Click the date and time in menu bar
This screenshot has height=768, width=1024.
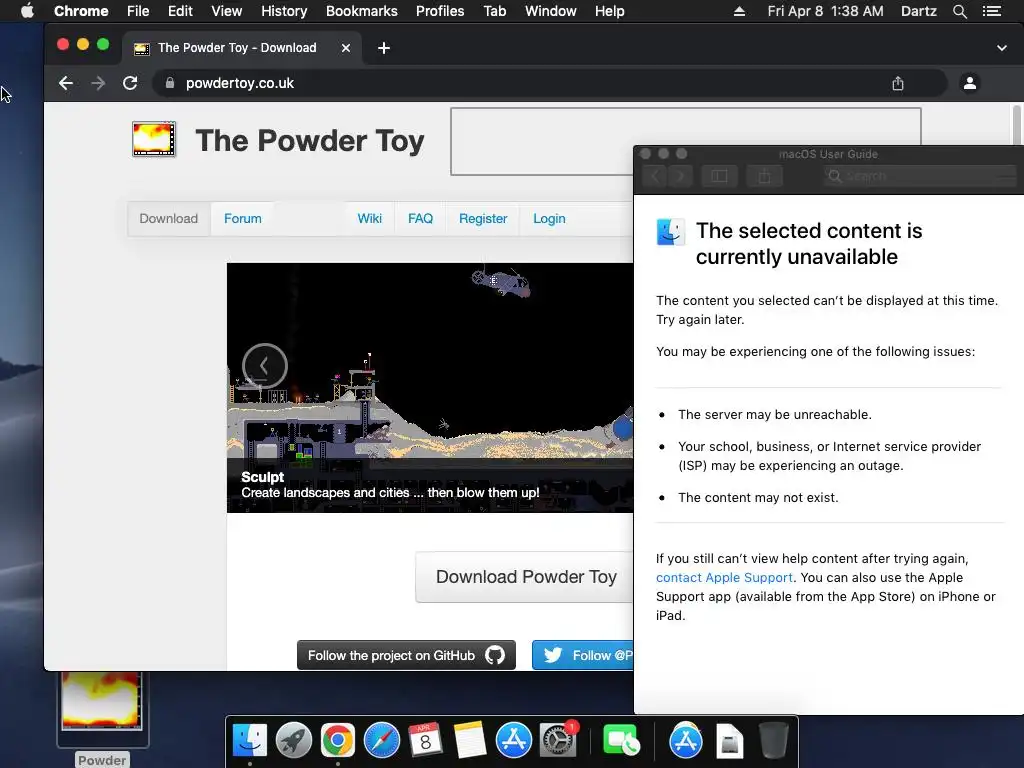825,11
